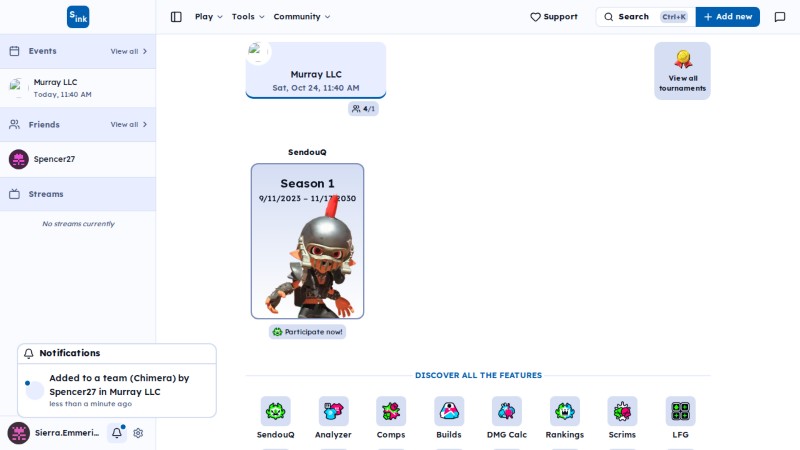Open the Rankings feature icon
Screen dimensions: 800x450
[565, 411]
